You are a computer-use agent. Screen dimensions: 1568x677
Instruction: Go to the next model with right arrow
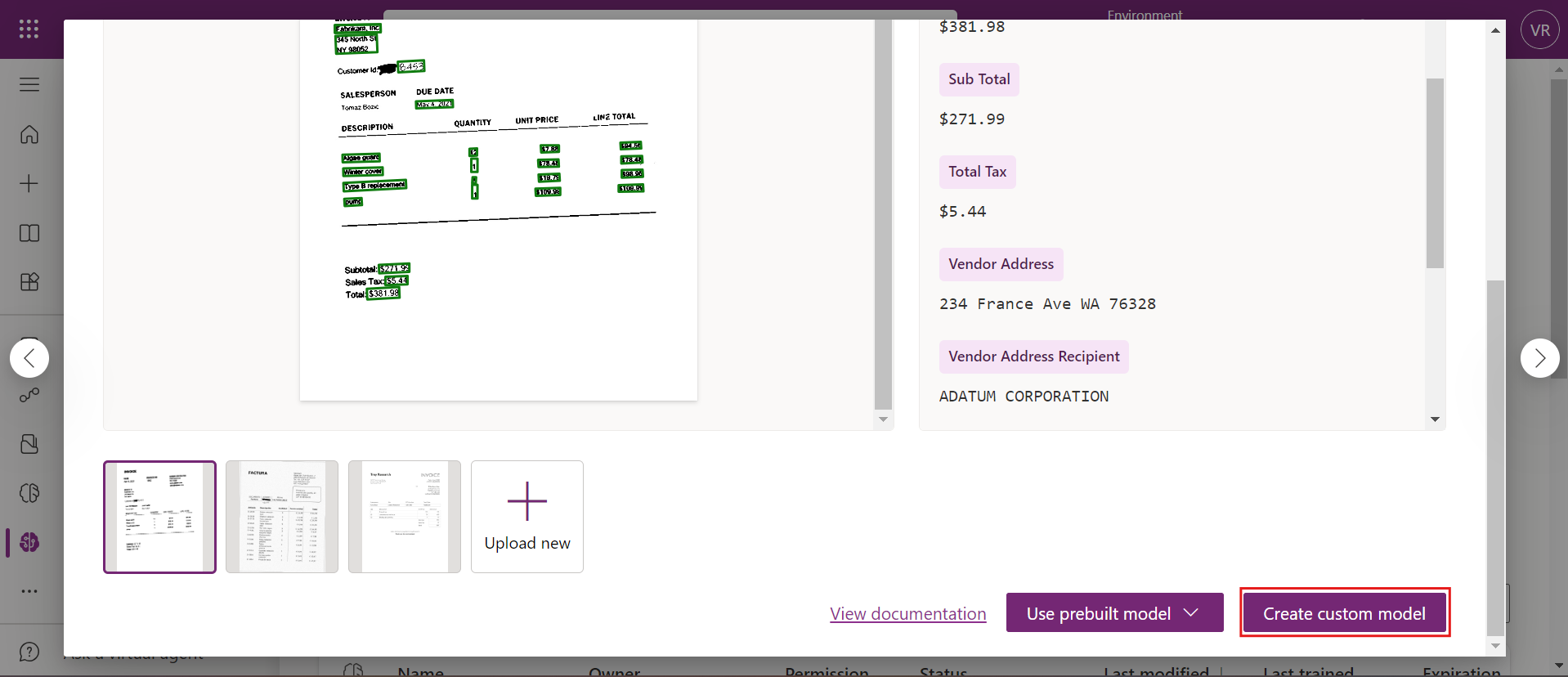pyautogui.click(x=1539, y=358)
